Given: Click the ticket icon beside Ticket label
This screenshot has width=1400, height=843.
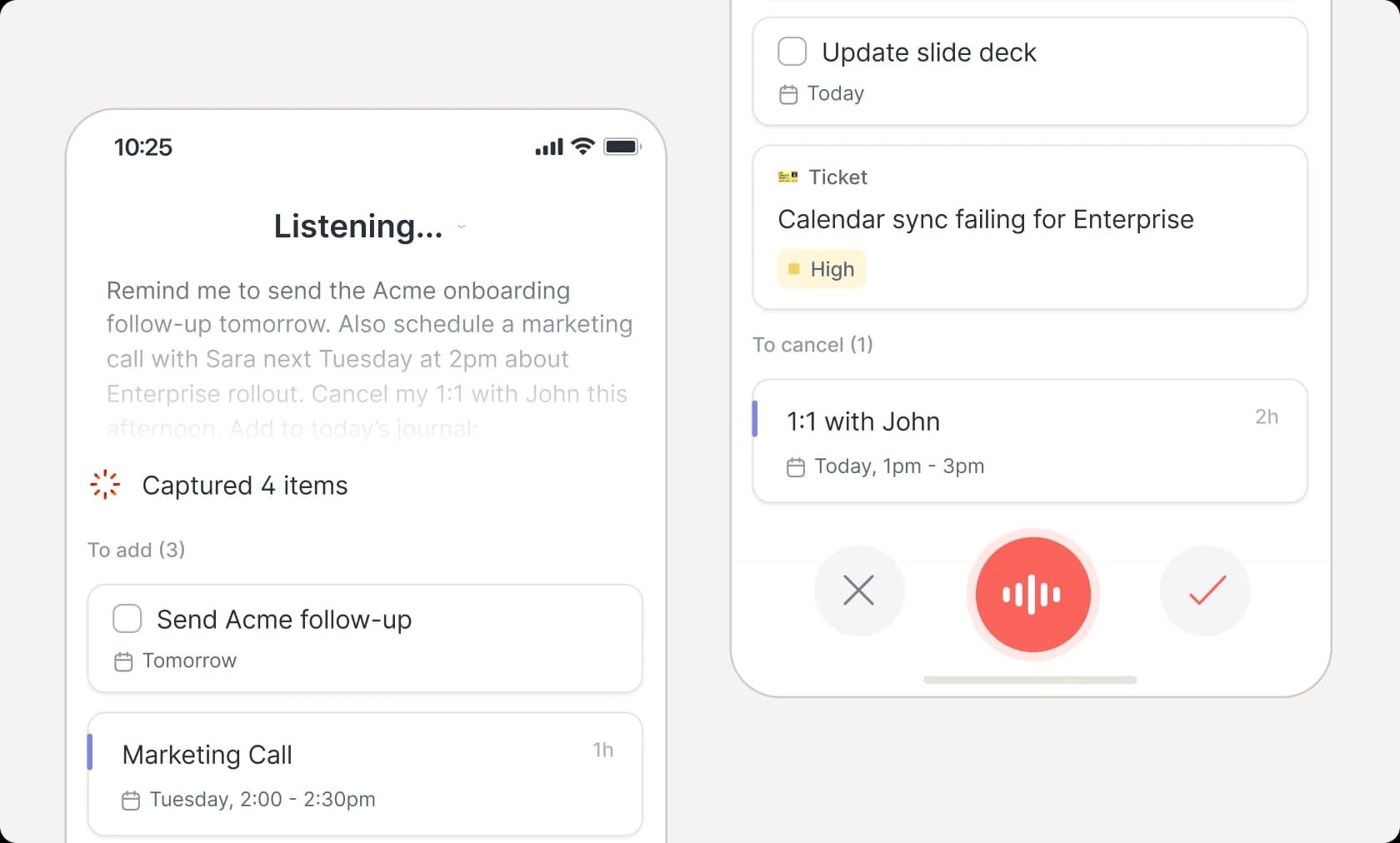Looking at the screenshot, I should (787, 177).
